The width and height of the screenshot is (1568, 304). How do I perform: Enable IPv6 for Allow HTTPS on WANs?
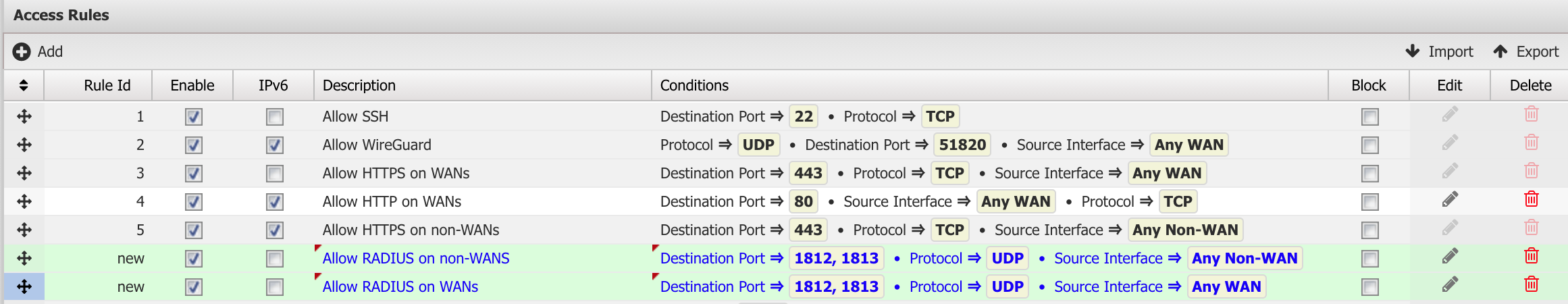(275, 174)
